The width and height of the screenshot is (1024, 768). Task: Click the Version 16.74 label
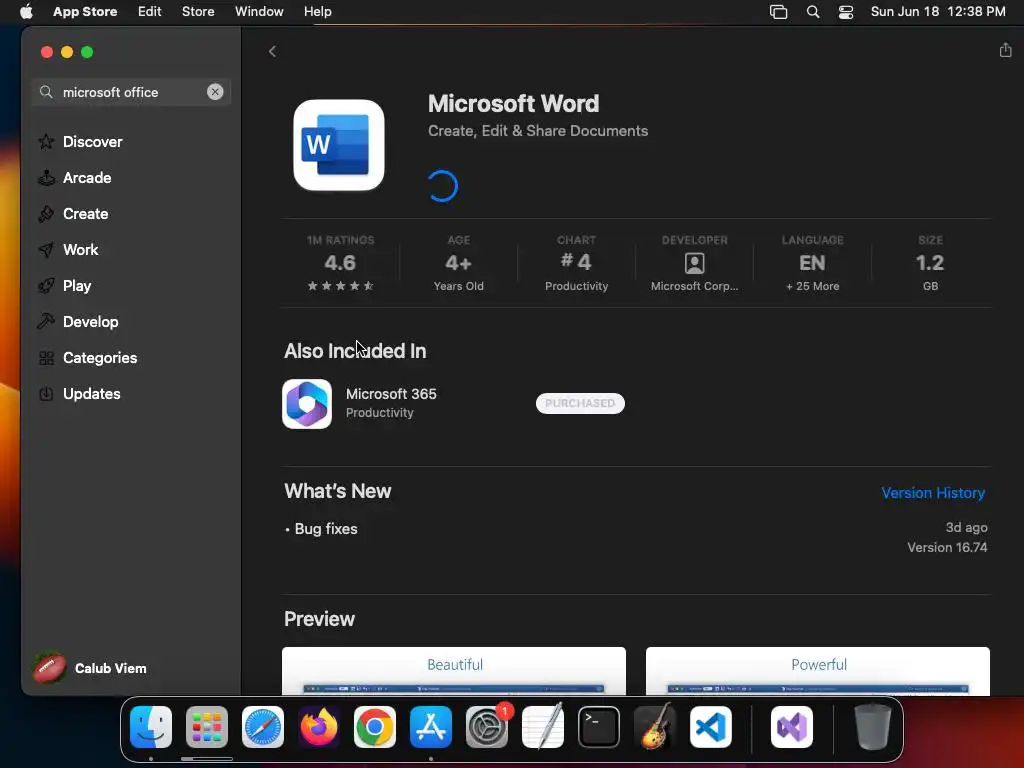947,547
